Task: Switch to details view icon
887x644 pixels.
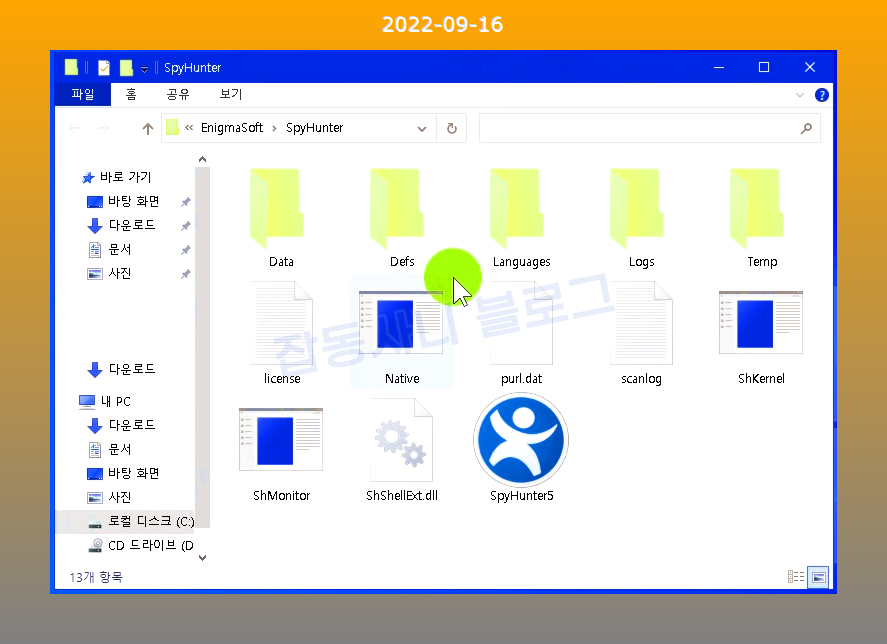Action: 795,577
